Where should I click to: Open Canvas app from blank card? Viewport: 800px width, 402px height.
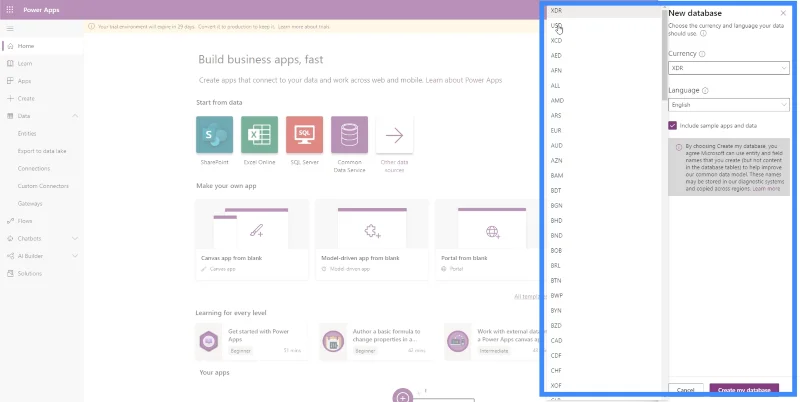click(x=252, y=240)
